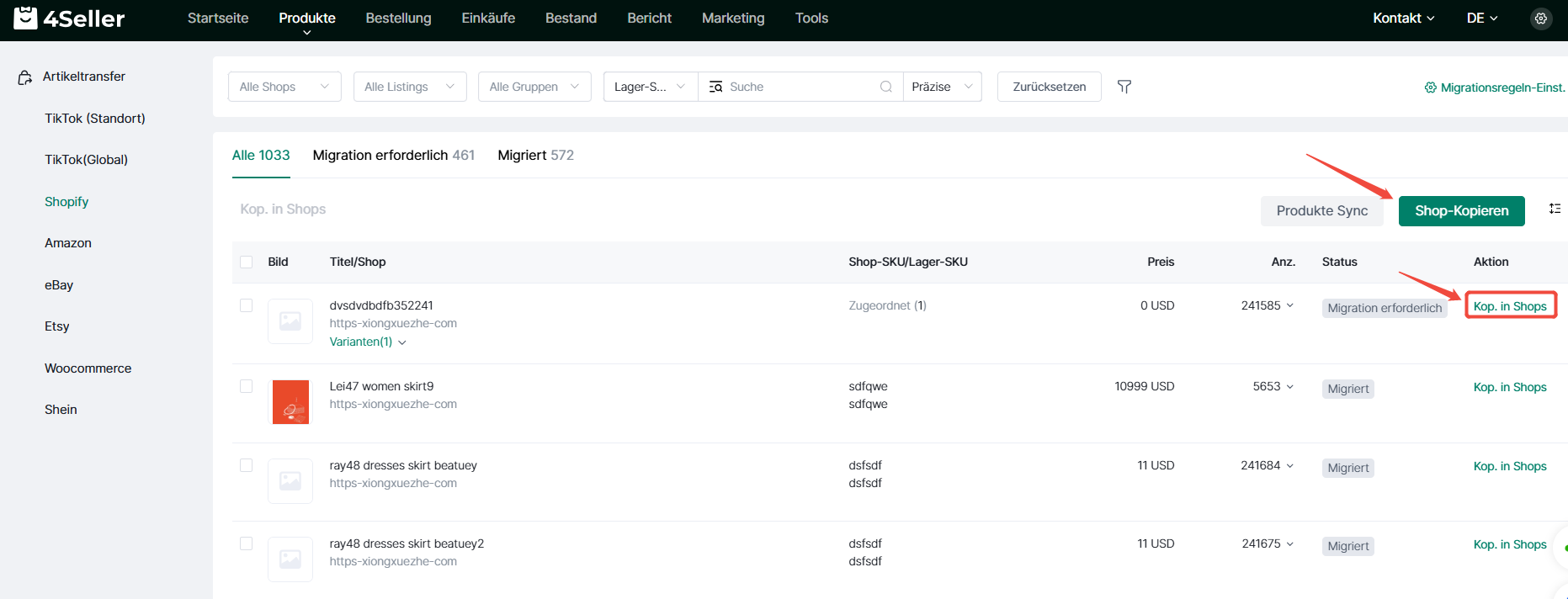Viewport: 1568px width, 599px height.
Task: Select Amazon in sidebar
Action: [x=68, y=243]
